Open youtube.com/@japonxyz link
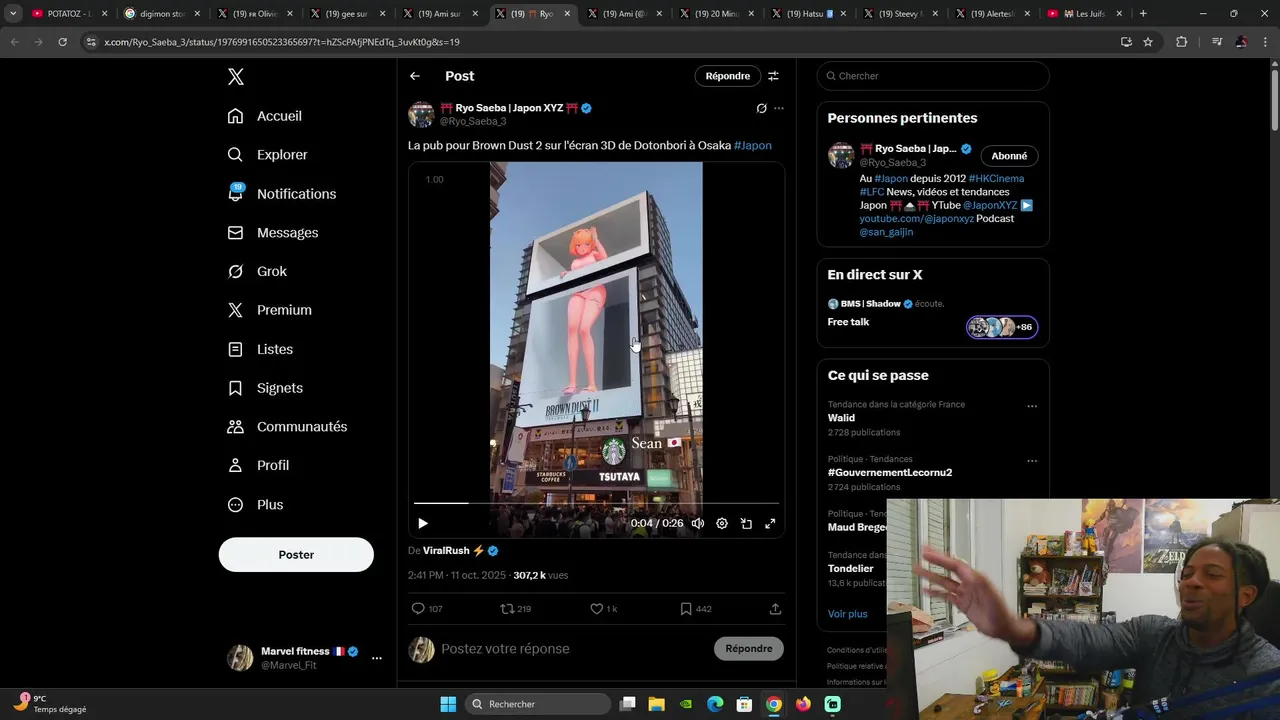Viewport: 1280px width, 720px height. pyautogui.click(x=916, y=219)
